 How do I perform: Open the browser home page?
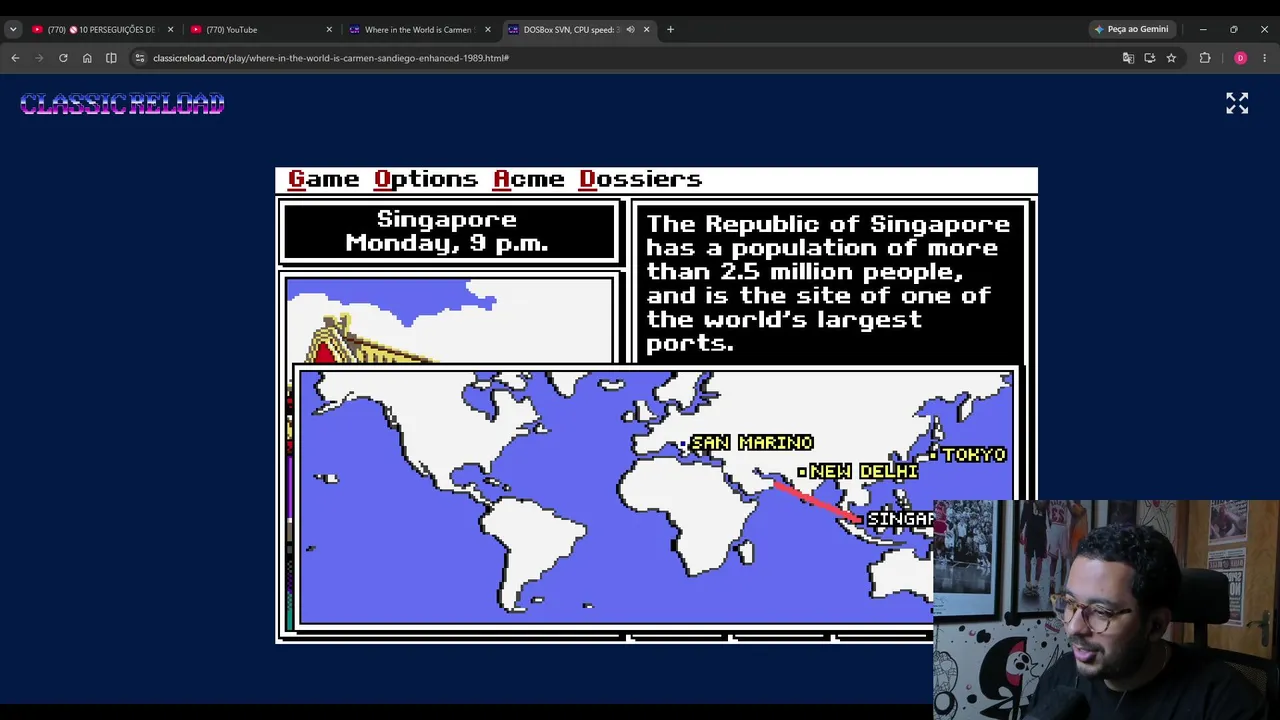pos(87,58)
